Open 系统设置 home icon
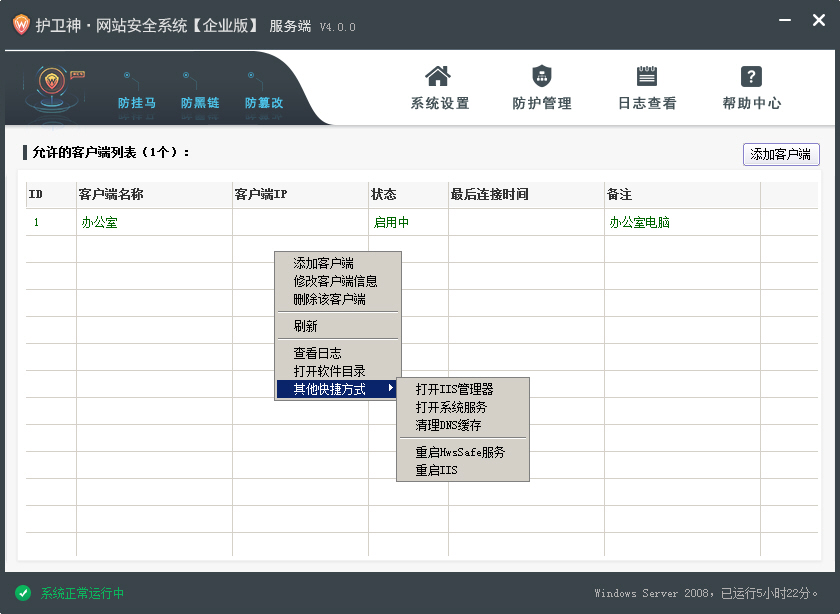The image size is (840, 614). tap(438, 76)
